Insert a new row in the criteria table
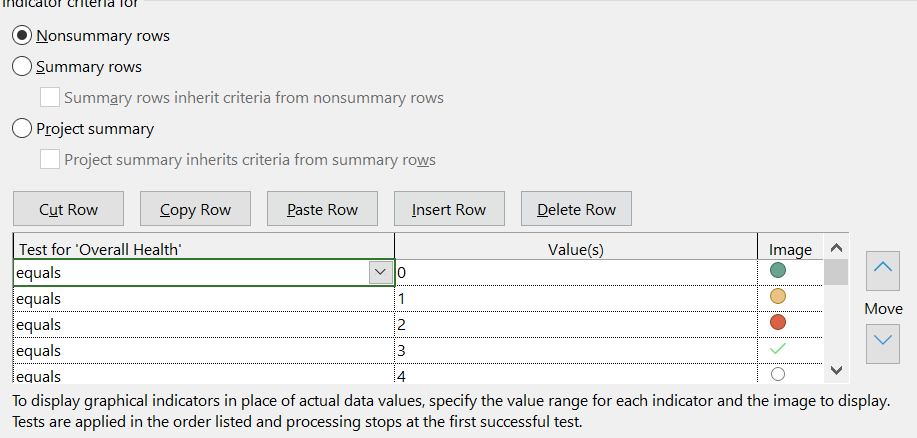This screenshot has width=917, height=438. [449, 210]
